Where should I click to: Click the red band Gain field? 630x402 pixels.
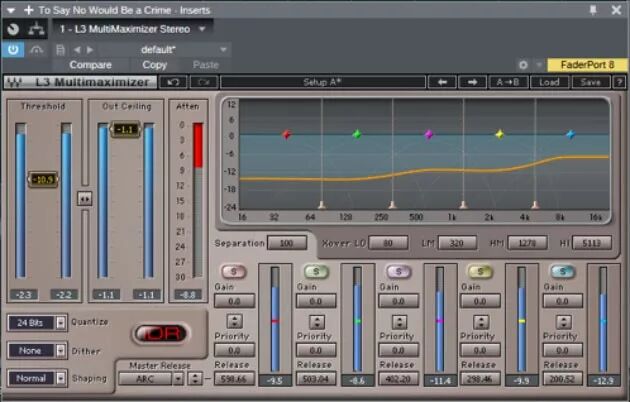[x=234, y=301]
